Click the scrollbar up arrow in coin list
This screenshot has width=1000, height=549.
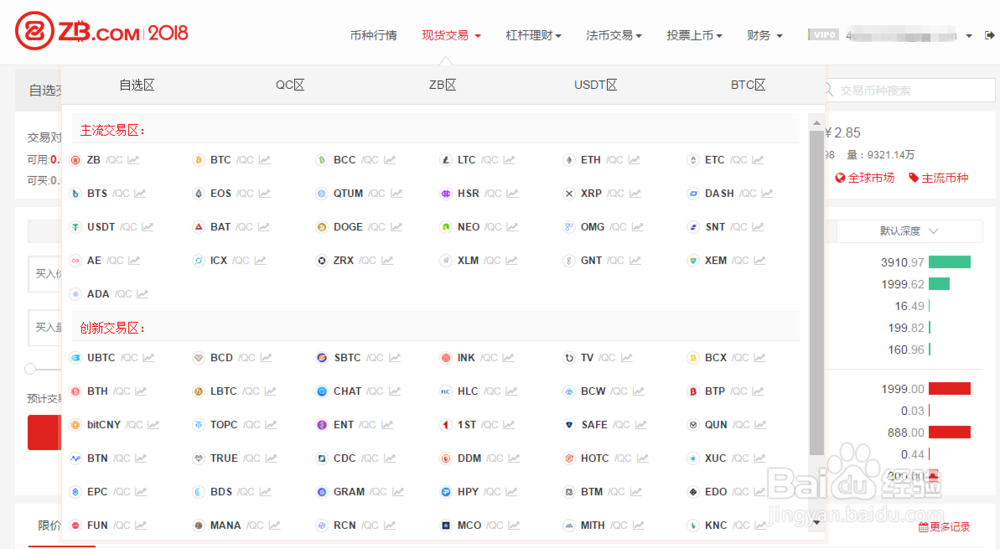tap(816, 122)
